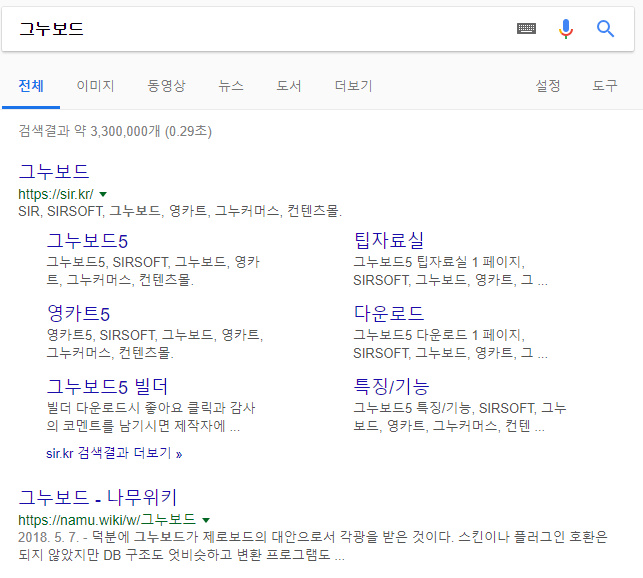Open the 다운로드 sitelink

(389, 313)
